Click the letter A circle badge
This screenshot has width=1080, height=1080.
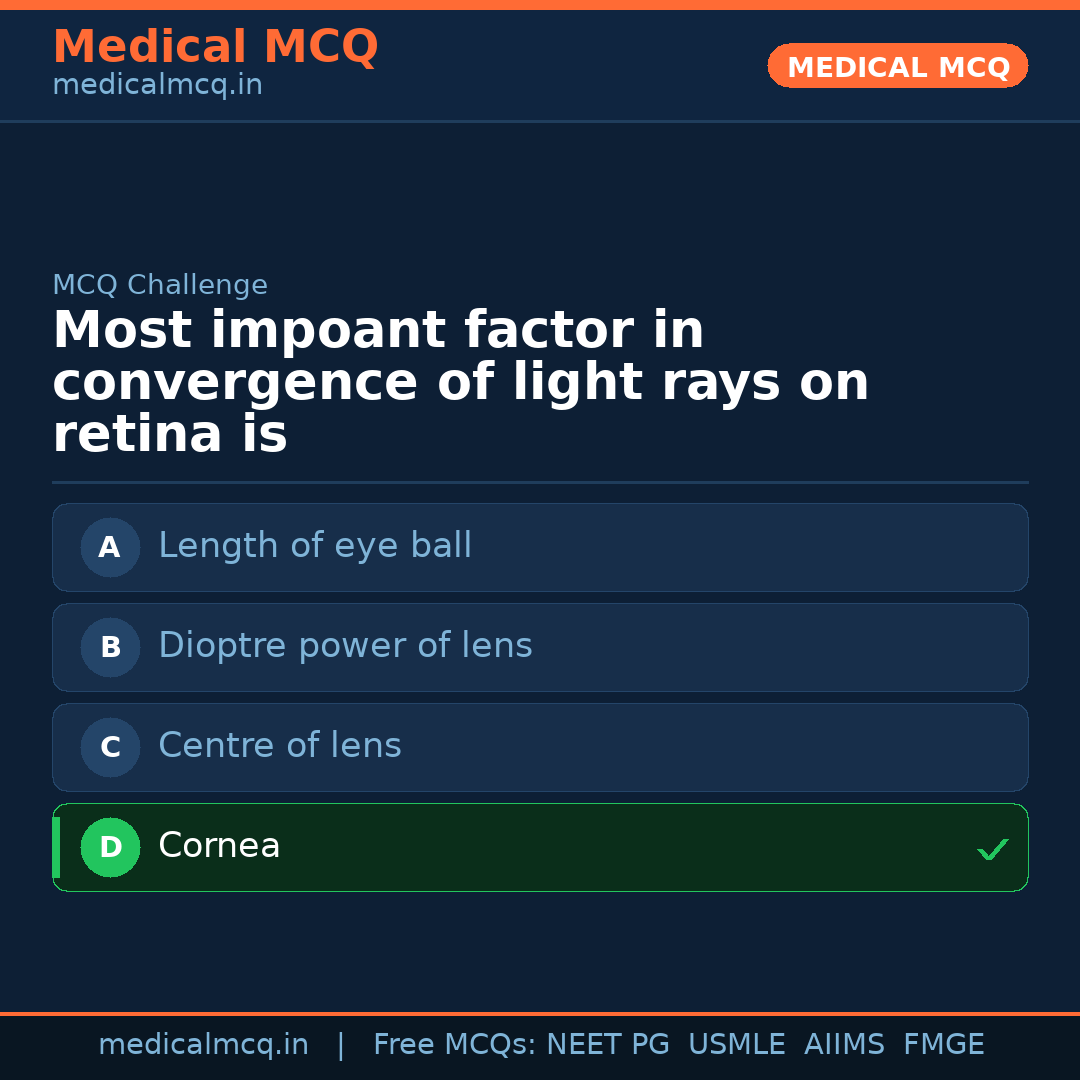pos(110,547)
